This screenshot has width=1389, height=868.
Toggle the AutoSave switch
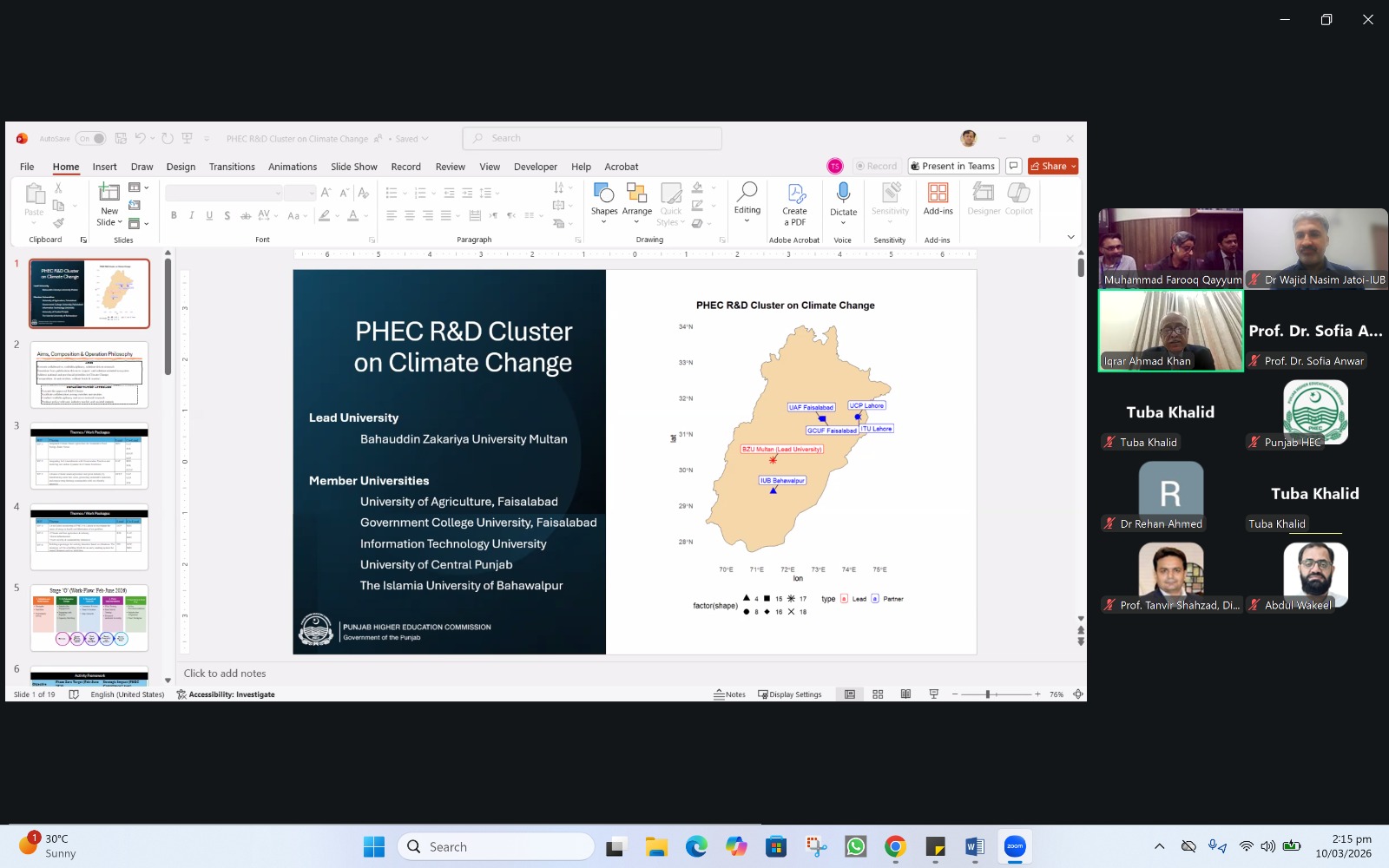pyautogui.click(x=91, y=139)
